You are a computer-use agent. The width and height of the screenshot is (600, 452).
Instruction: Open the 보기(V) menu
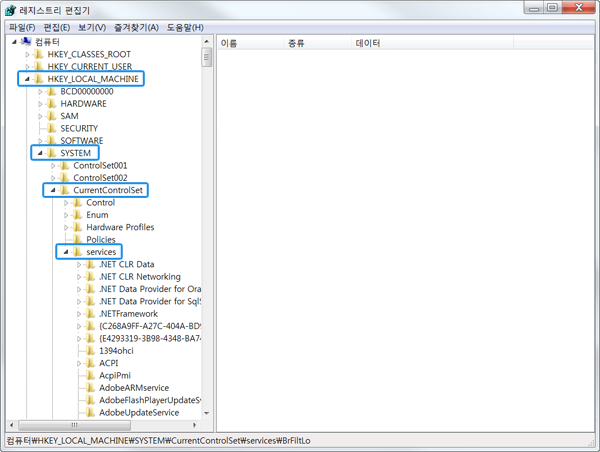click(x=92, y=28)
